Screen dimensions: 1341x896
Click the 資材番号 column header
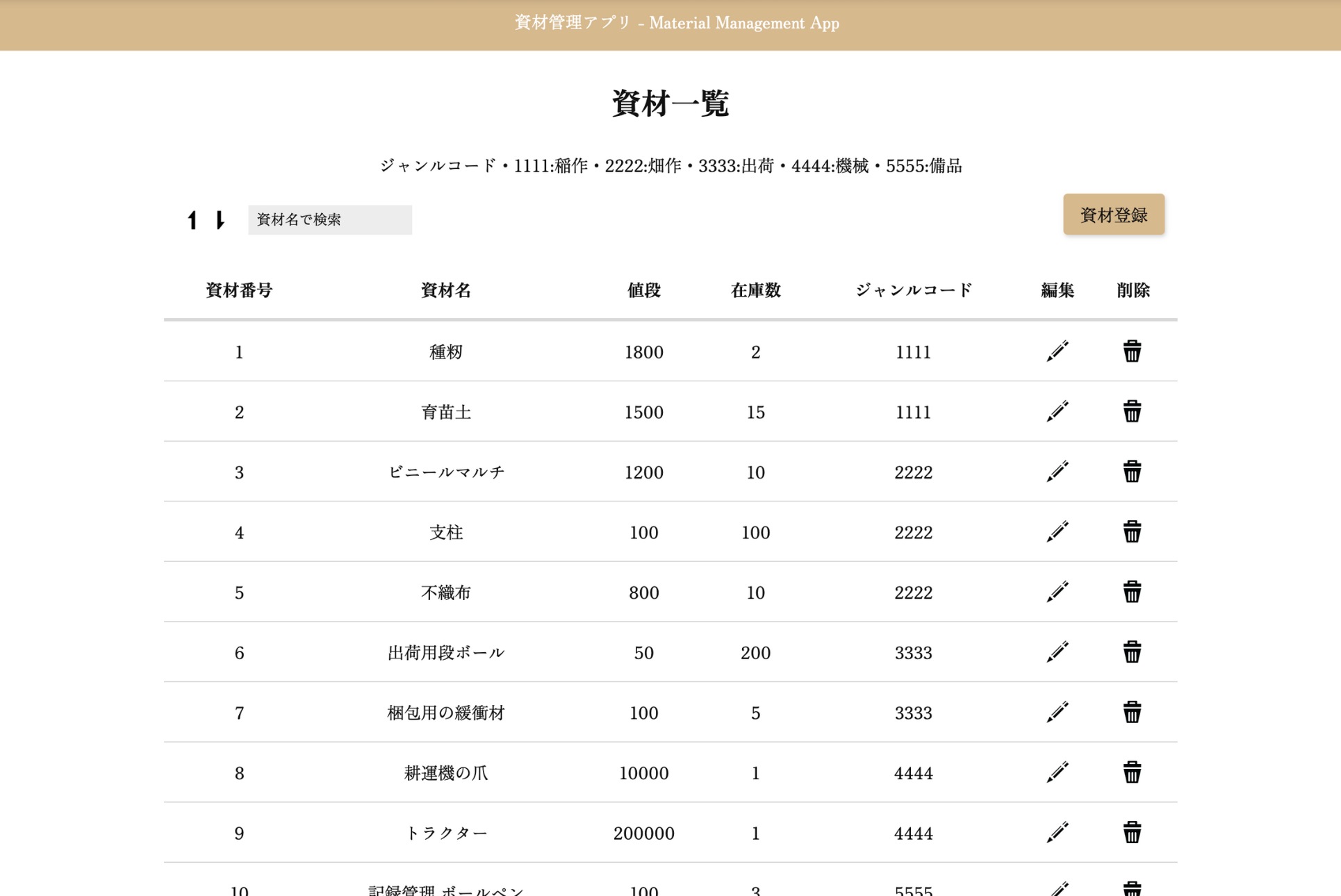(x=239, y=290)
